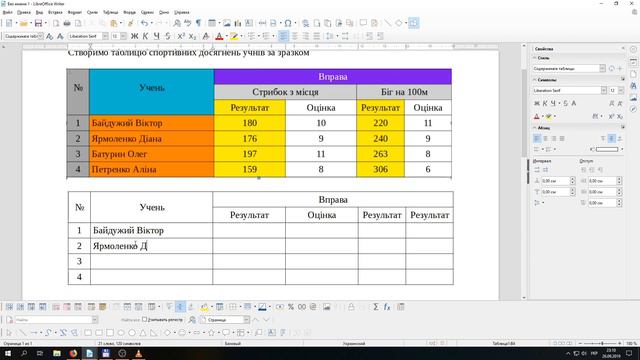Click the star shapes tool in the drawing toolbar
The height and width of the screenshot is (360, 640).
tap(211, 333)
